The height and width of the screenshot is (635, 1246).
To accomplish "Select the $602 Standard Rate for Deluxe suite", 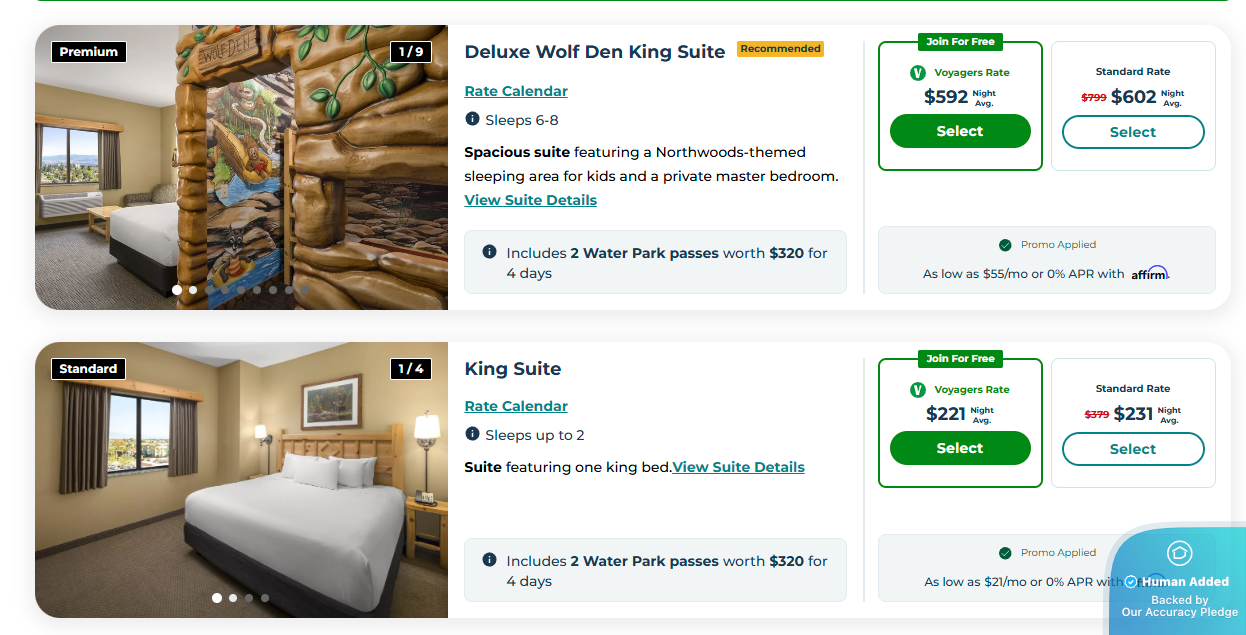I will coord(1132,131).
